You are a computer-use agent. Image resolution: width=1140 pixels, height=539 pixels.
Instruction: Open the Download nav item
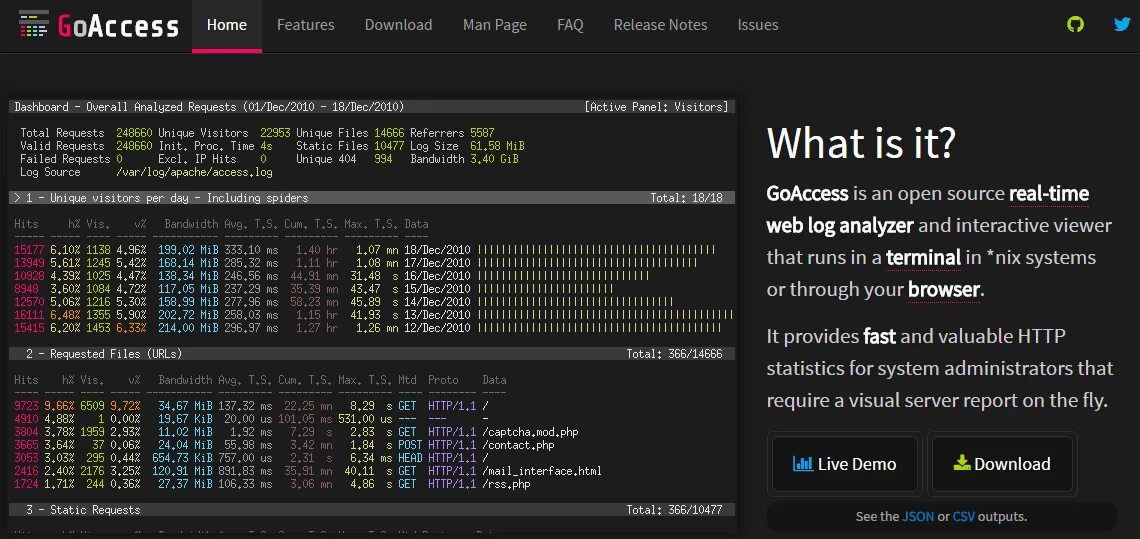coord(398,25)
